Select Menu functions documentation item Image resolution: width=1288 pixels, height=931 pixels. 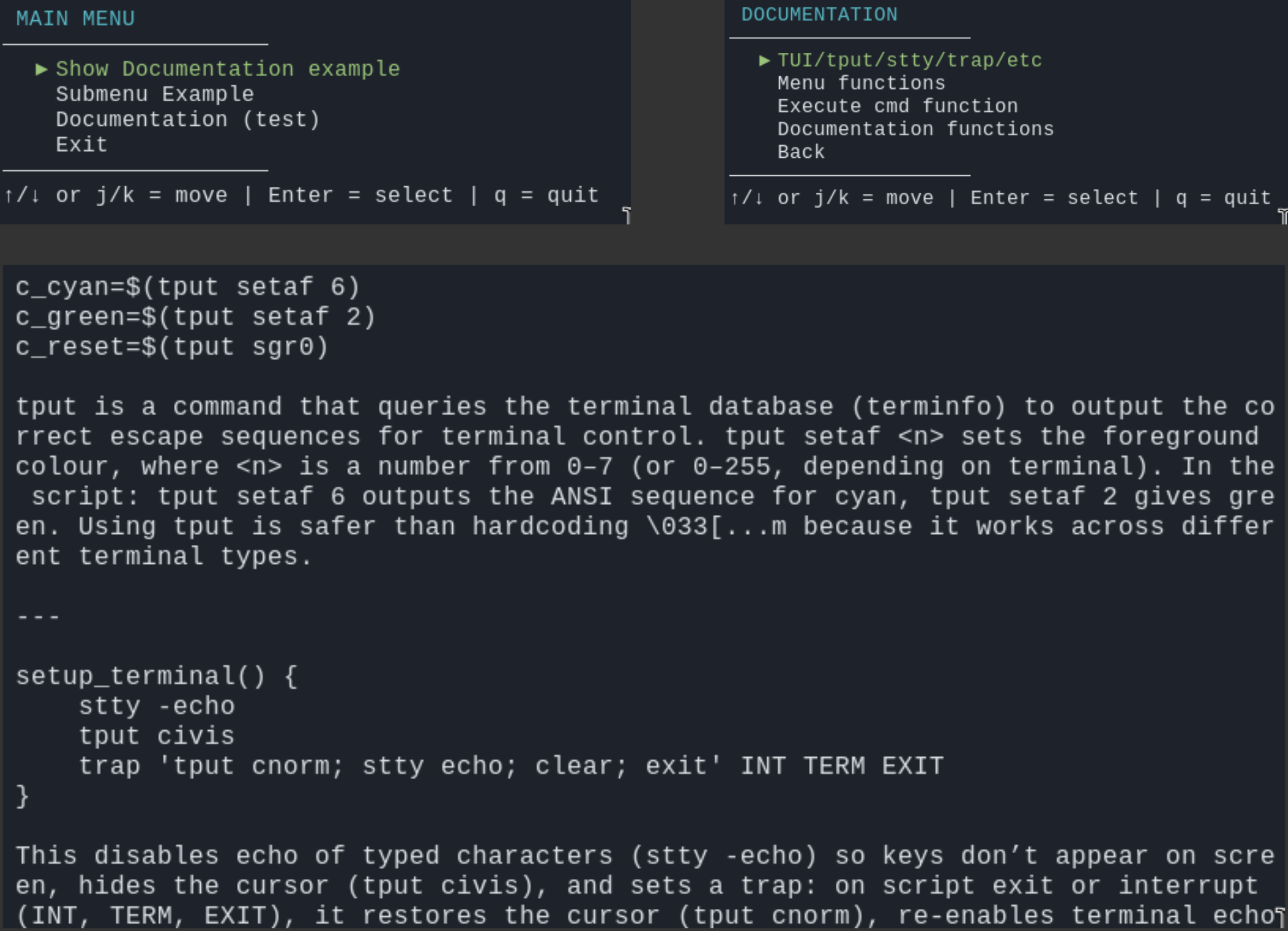pyautogui.click(x=862, y=84)
